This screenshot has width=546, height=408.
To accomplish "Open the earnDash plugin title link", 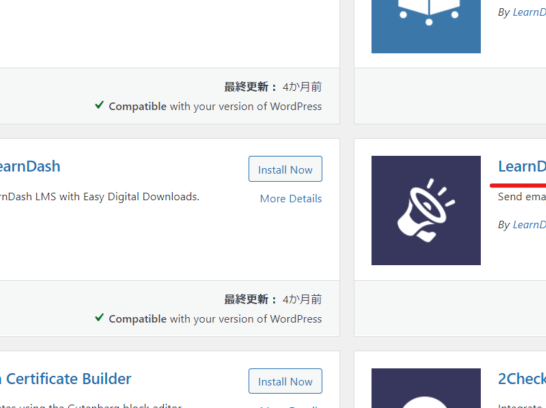I will point(30,166).
